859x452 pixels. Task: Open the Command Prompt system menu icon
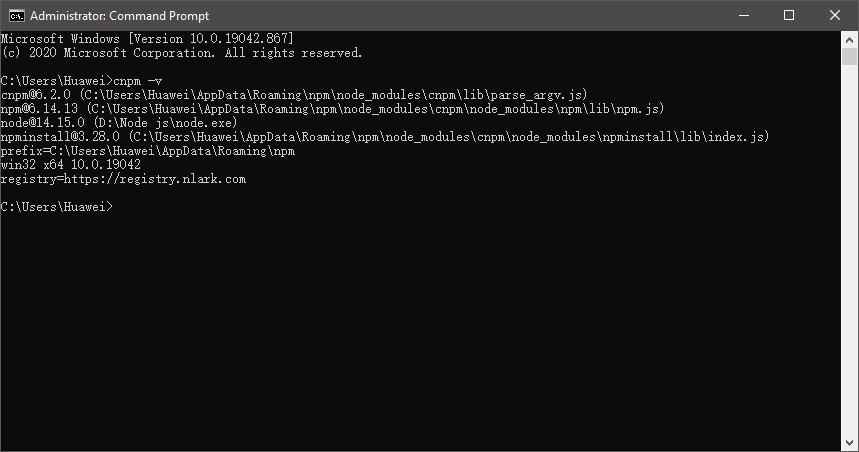(14, 15)
